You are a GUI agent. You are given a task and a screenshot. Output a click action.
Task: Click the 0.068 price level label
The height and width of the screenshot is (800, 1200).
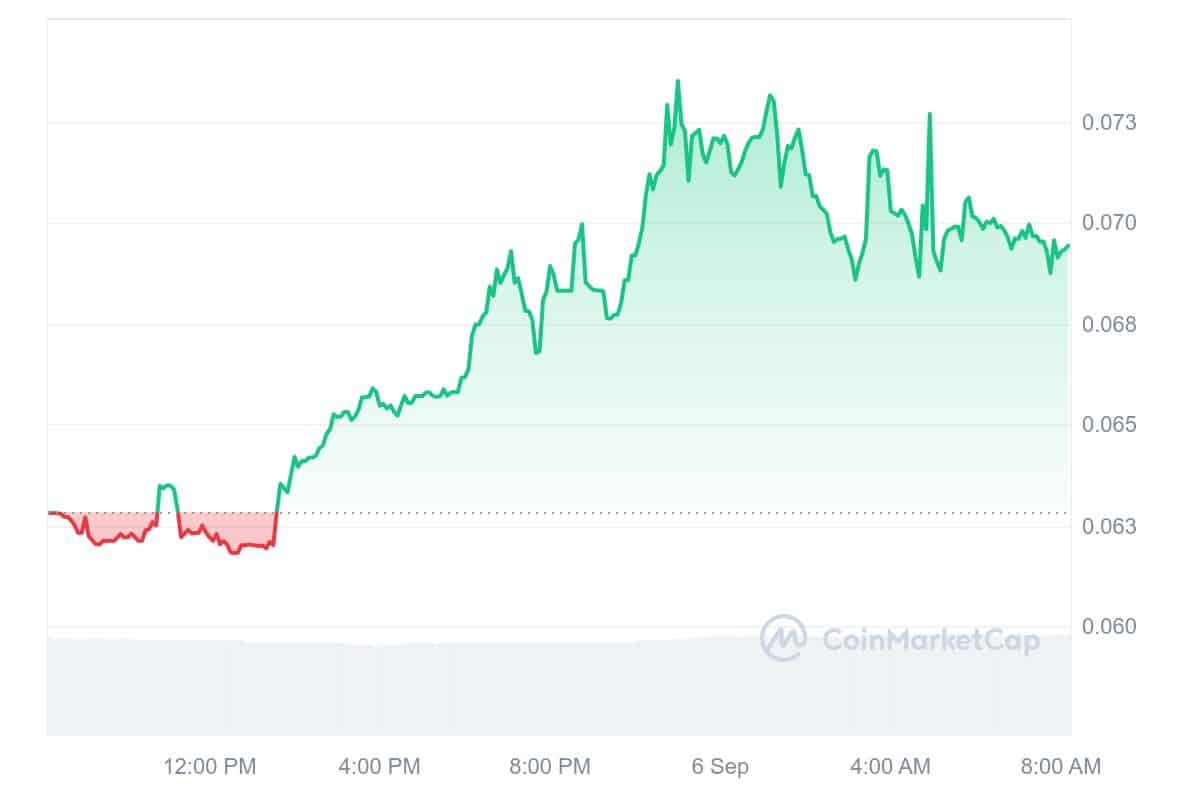pyautogui.click(x=1109, y=325)
